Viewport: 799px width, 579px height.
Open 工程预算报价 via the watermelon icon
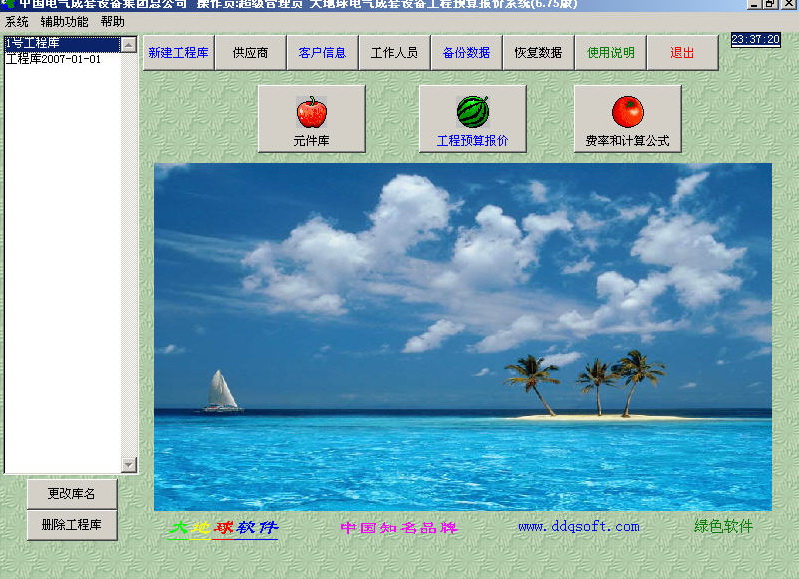coord(472,118)
